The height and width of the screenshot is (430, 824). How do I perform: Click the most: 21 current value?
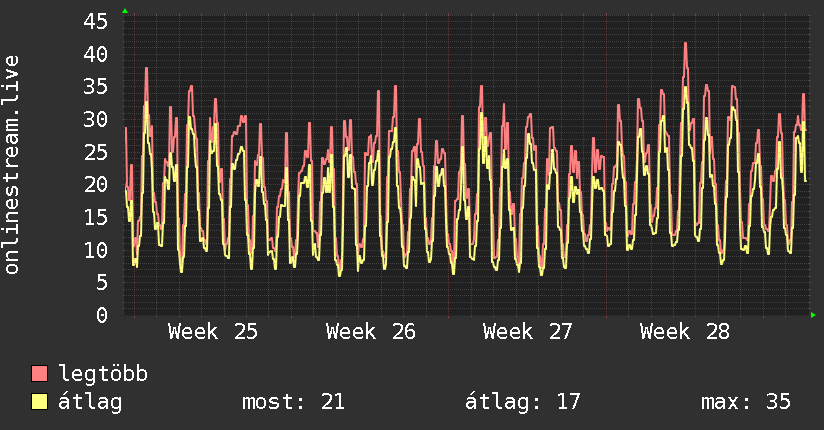(293, 402)
